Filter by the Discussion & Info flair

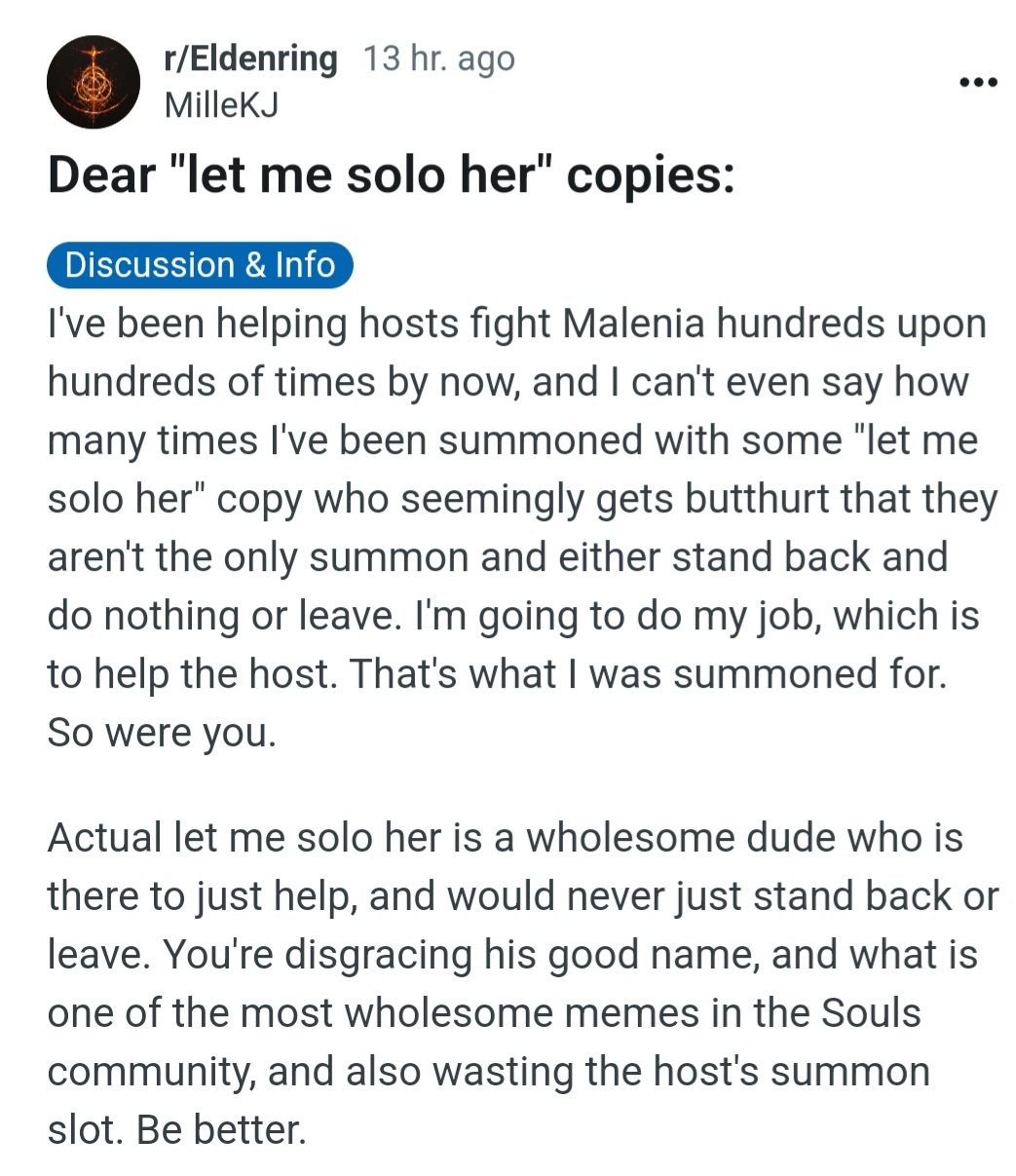coord(200,265)
